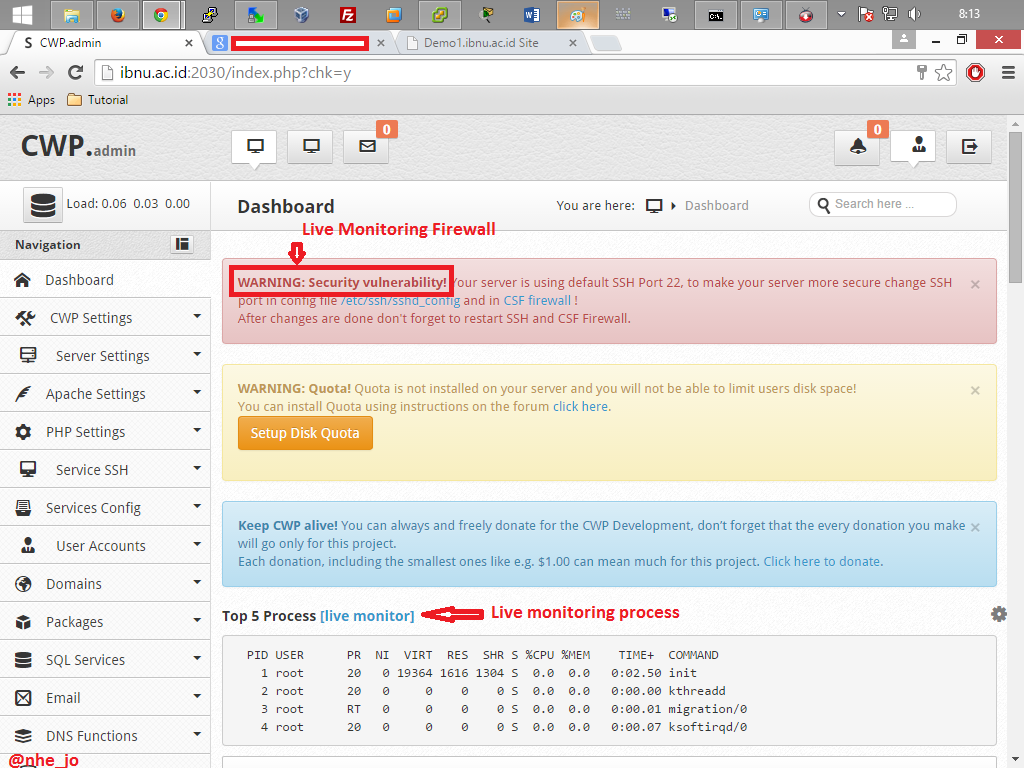This screenshot has width=1024, height=768.
Task: Open the [live monitor] link
Action: point(367,616)
